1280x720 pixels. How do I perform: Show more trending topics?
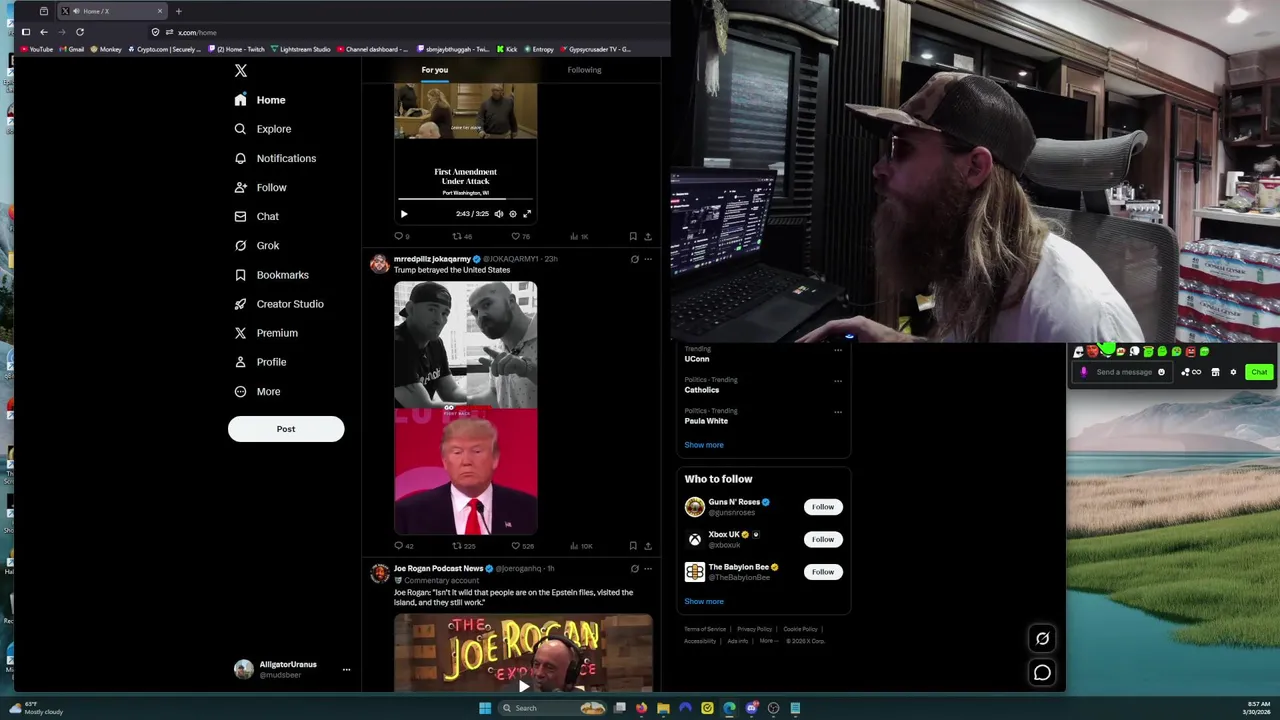tap(704, 445)
